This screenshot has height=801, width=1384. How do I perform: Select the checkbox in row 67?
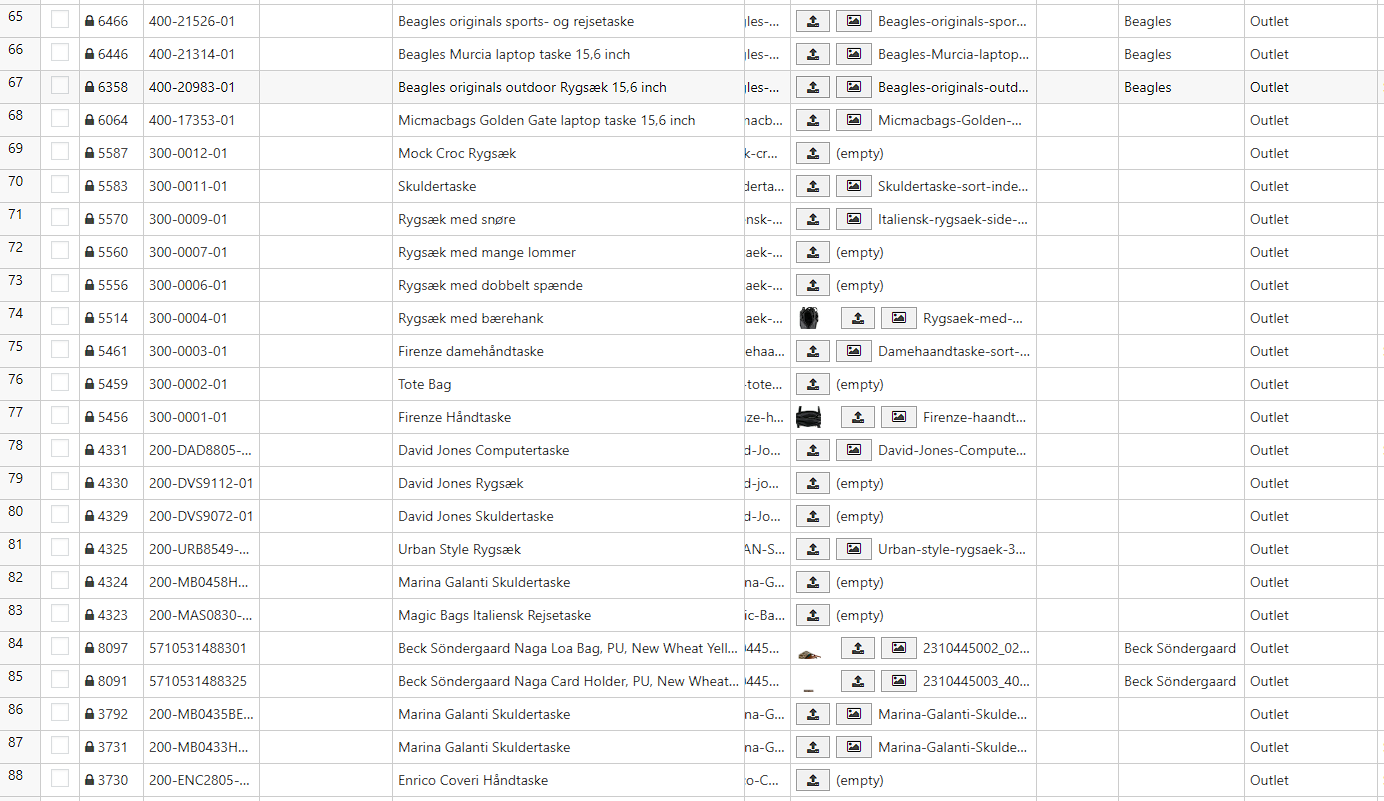(60, 86)
